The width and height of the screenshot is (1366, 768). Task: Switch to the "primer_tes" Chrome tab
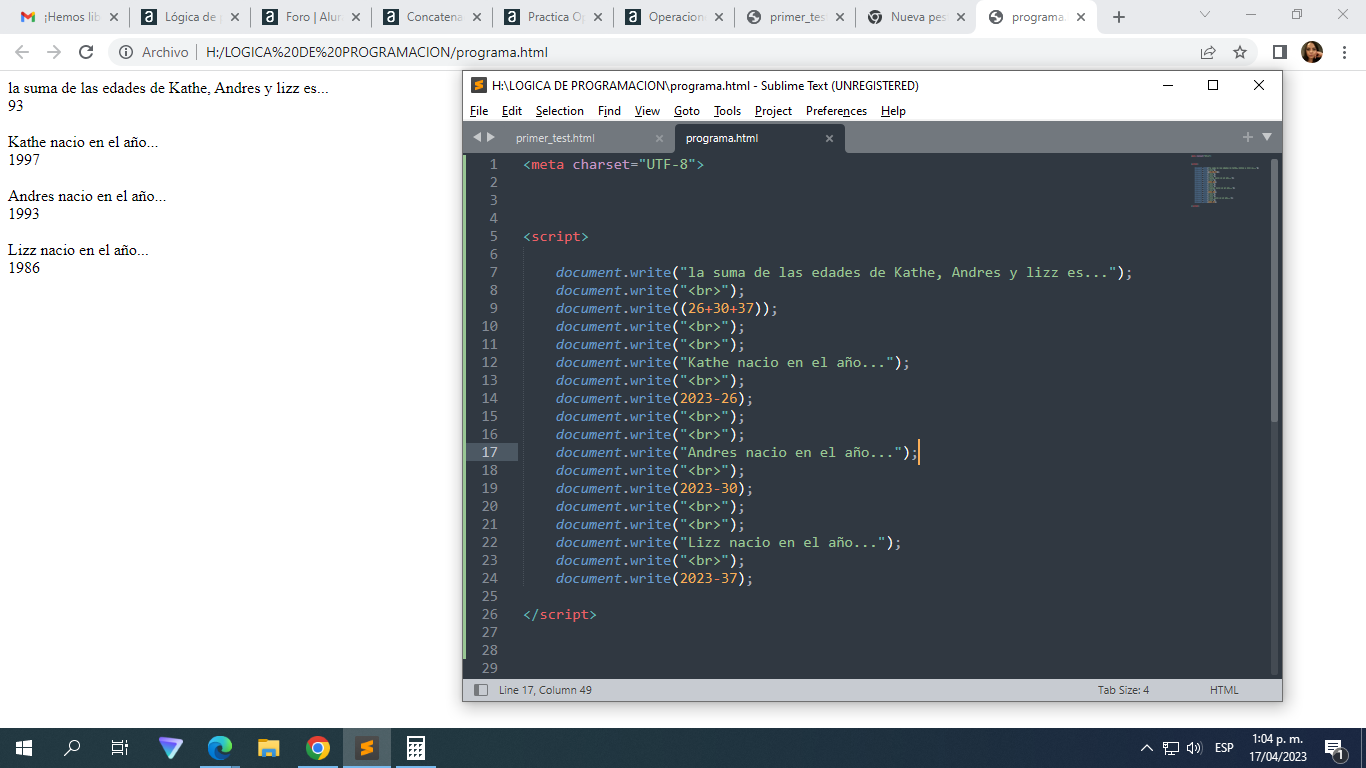pos(794,17)
